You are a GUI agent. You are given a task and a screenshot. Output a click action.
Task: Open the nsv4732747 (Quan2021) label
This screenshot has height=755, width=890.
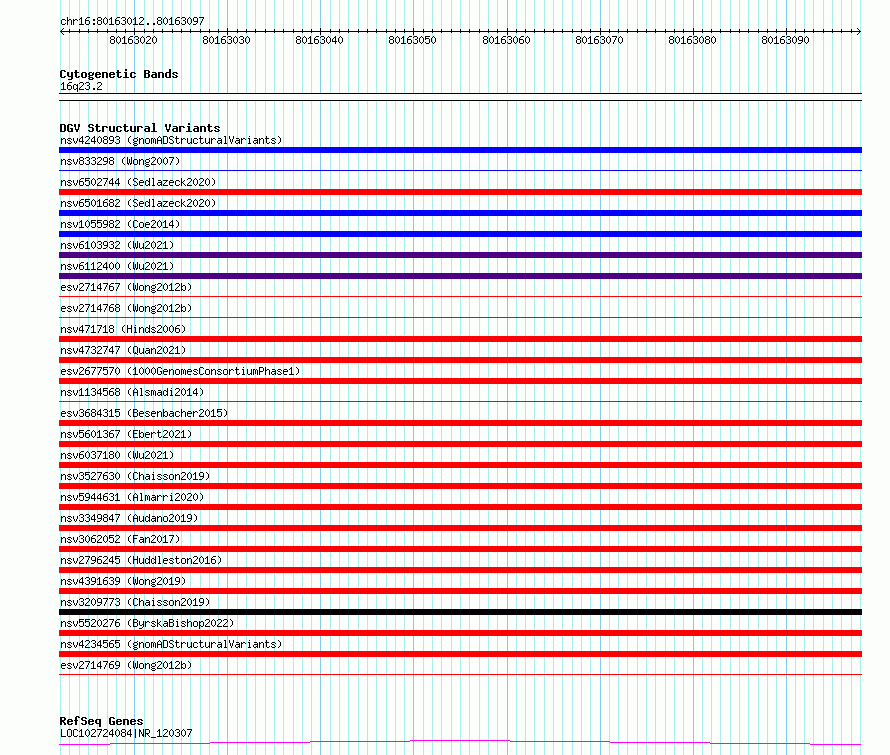[123, 350]
